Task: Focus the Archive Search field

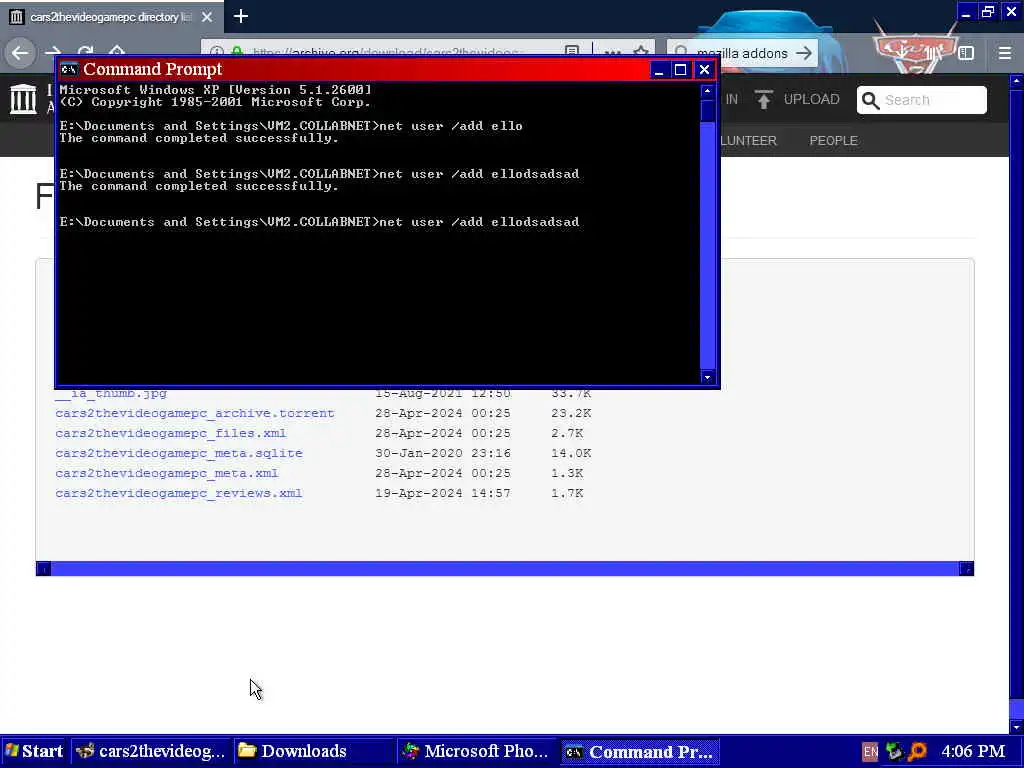Action: click(921, 100)
